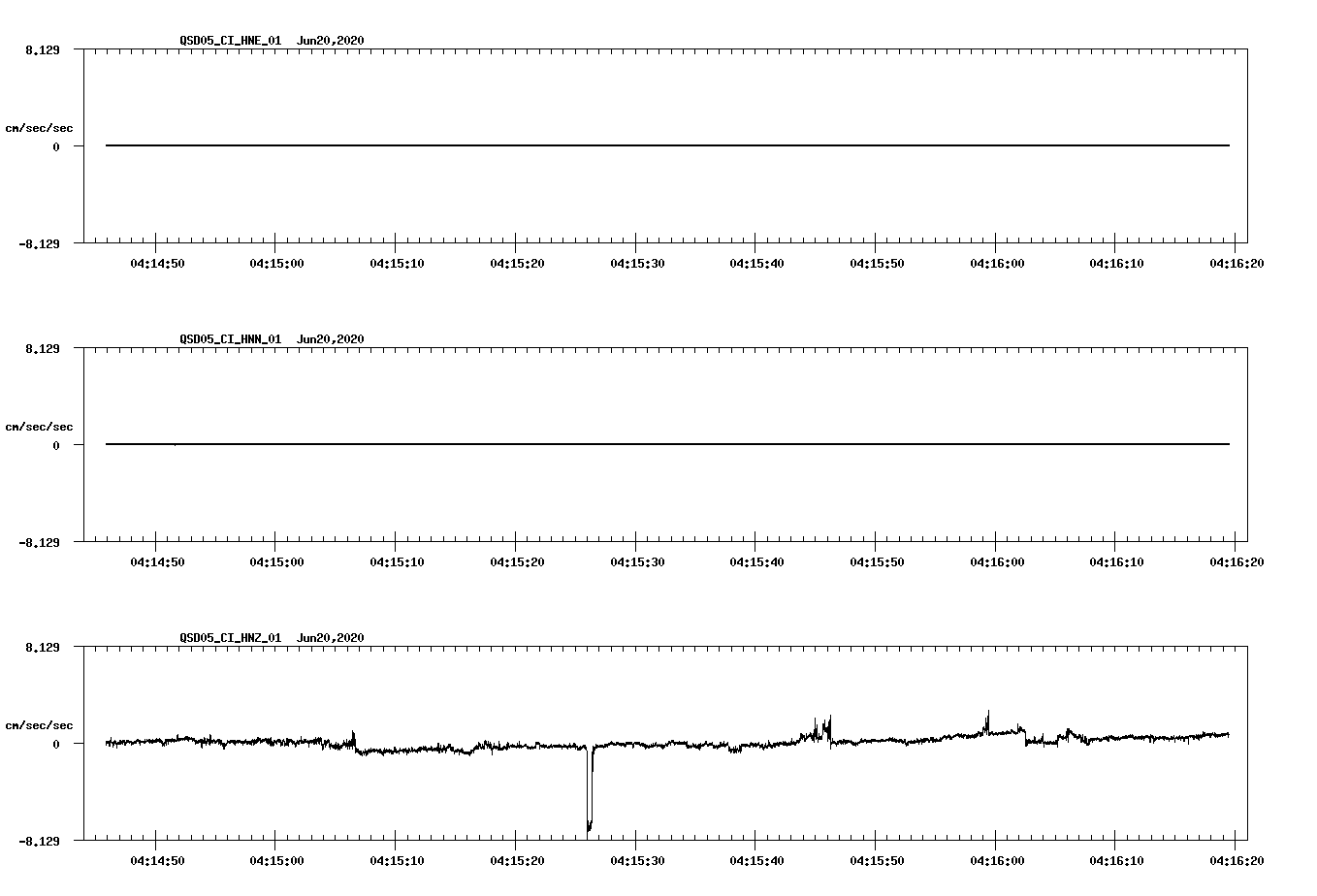The height and width of the screenshot is (896, 1317).
Task: Select the 04:15:10 time label under HNN plot
Action: (397, 561)
